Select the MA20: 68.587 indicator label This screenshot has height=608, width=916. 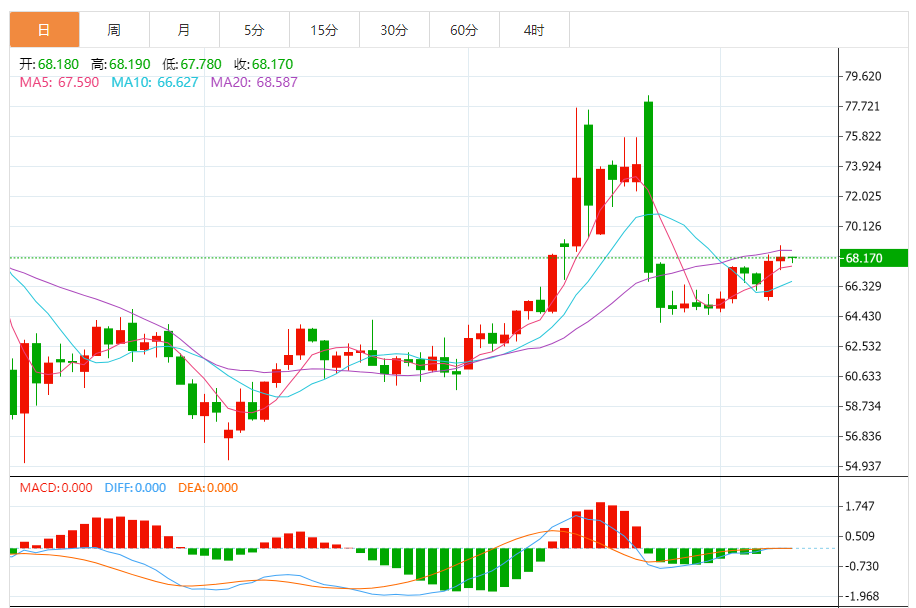[x=254, y=82]
